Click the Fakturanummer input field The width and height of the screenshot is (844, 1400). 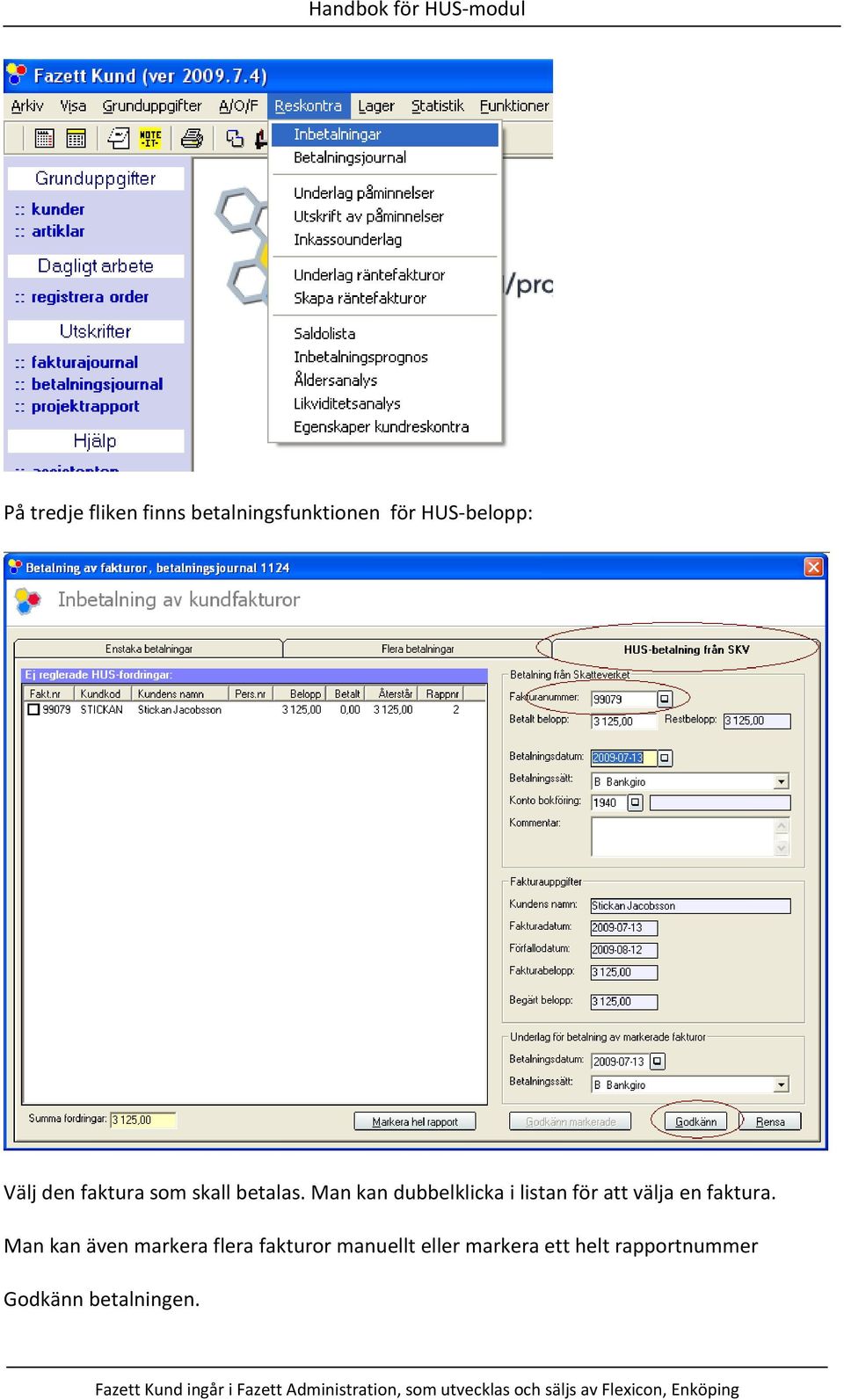(623, 700)
